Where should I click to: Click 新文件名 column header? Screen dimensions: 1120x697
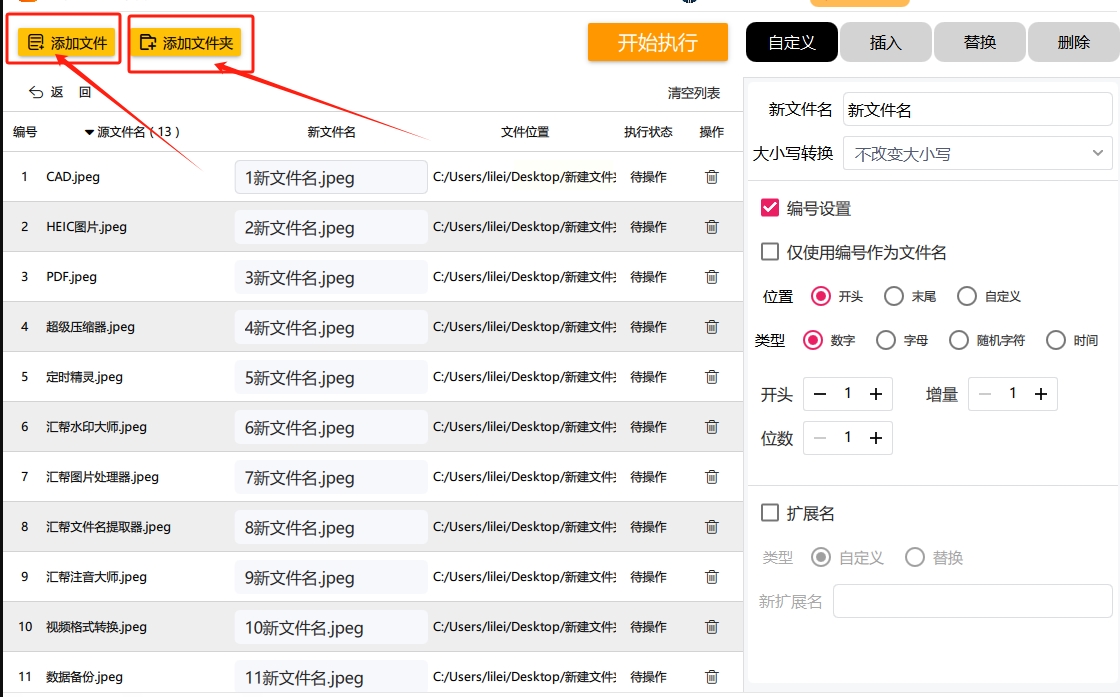(331, 132)
